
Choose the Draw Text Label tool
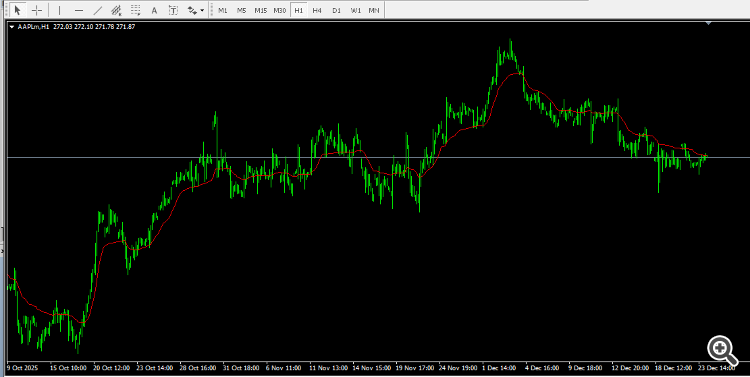pos(173,10)
